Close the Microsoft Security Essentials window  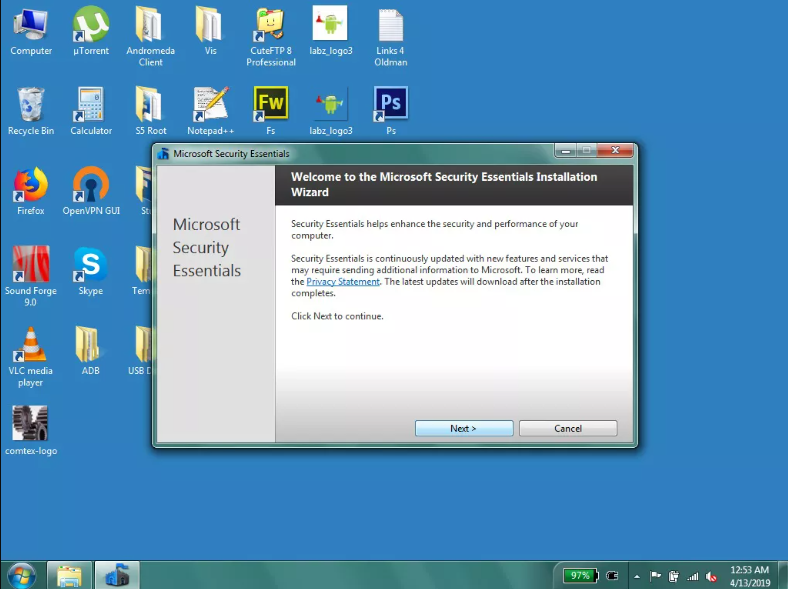click(x=615, y=150)
